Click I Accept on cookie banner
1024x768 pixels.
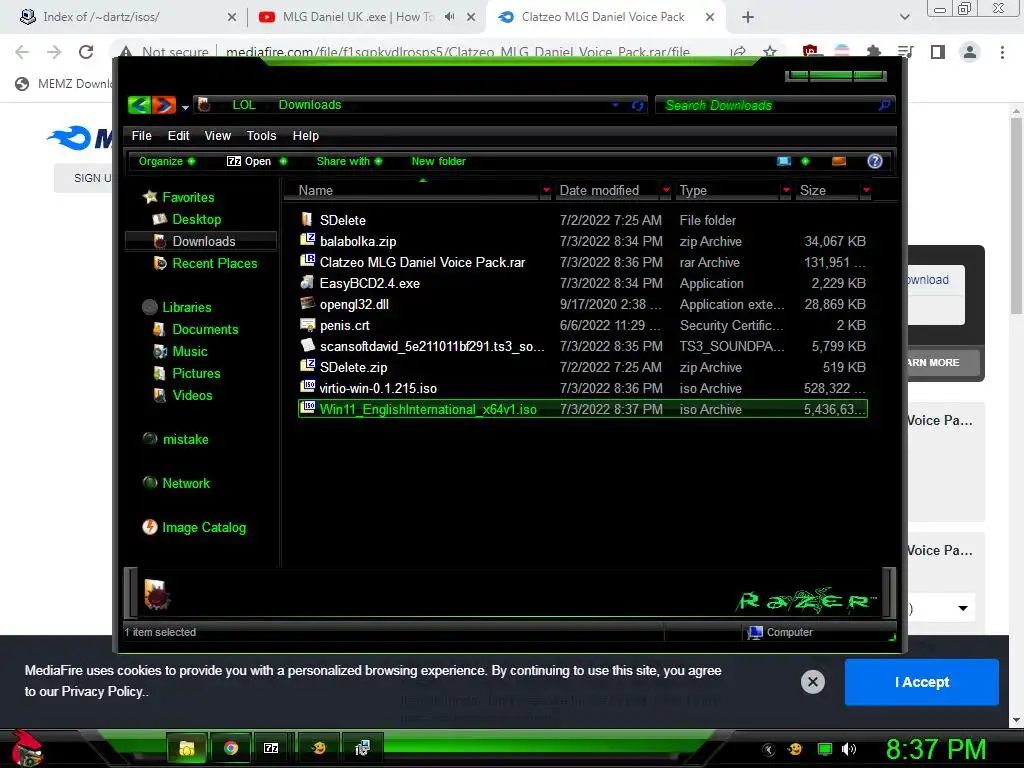tap(921, 682)
